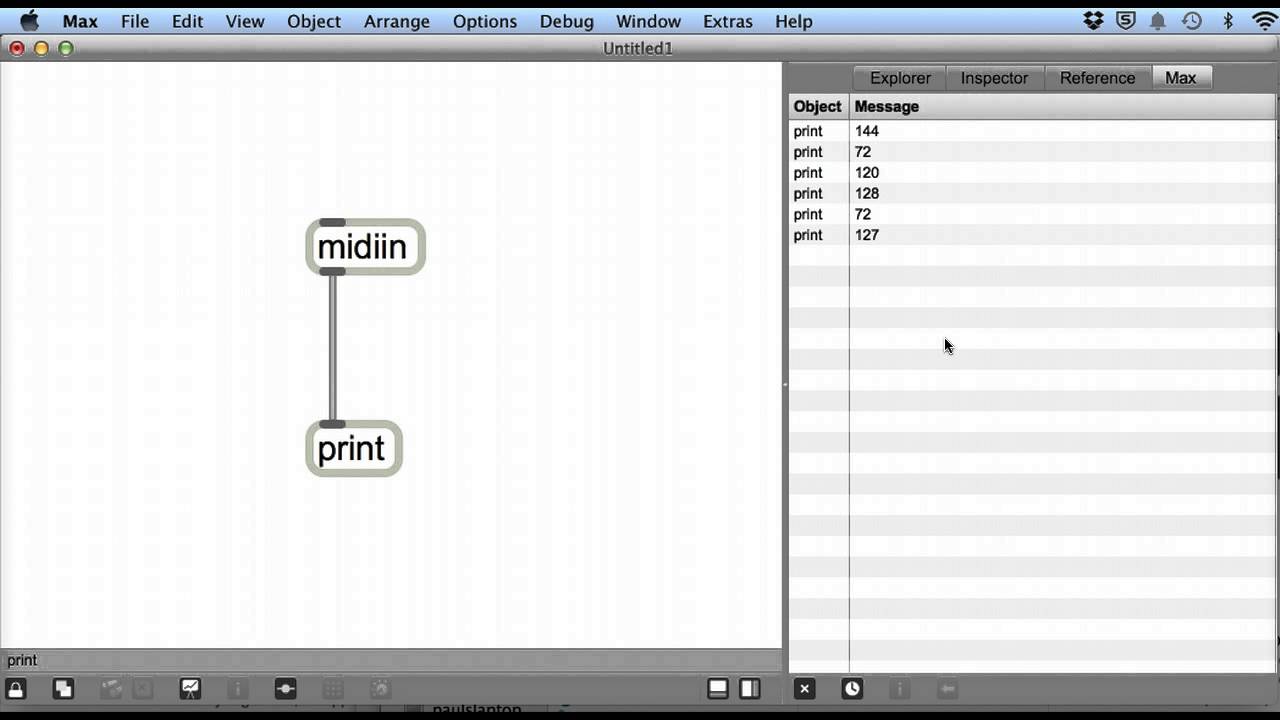Click the midiin object's top inlet

[x=333, y=222]
